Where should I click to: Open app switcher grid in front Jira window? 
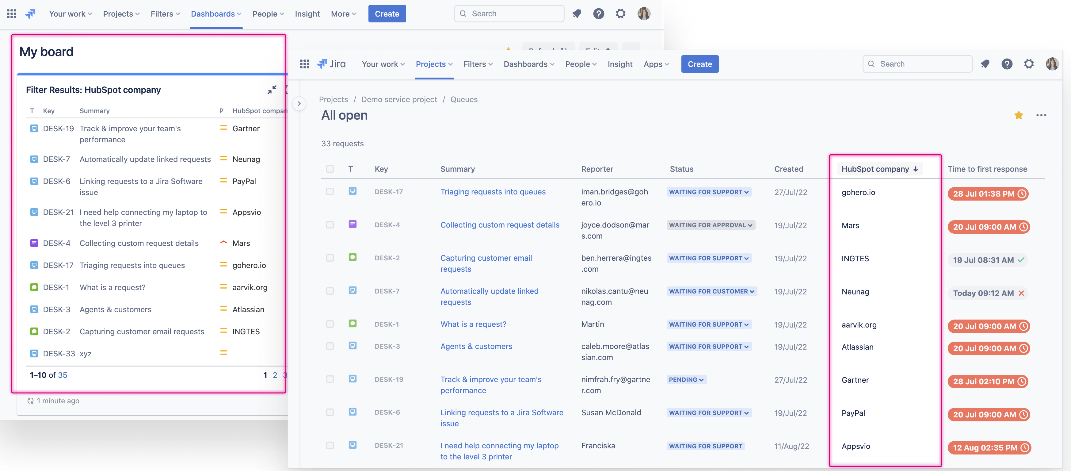[x=305, y=63]
